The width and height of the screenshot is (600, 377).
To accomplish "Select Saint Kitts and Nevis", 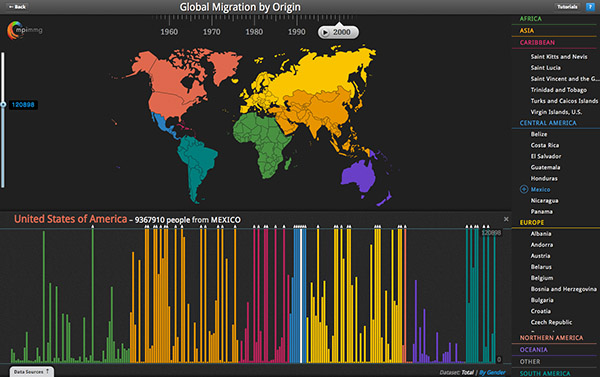I will coord(559,57).
